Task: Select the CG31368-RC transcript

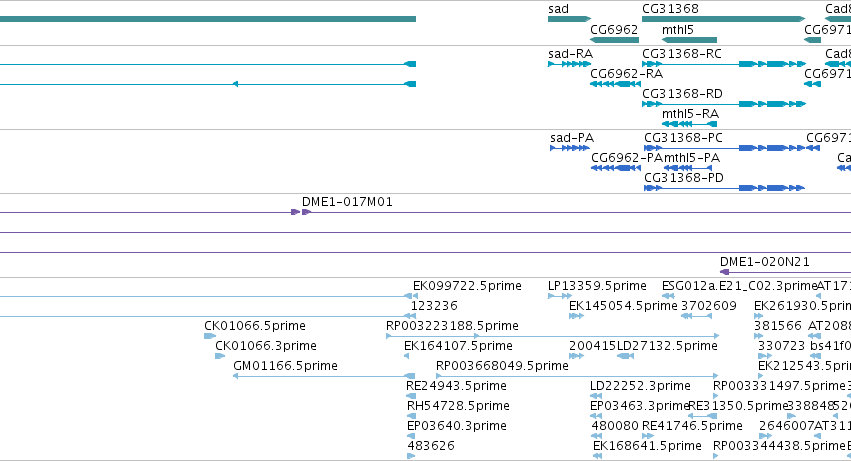Action: pyautogui.click(x=724, y=64)
